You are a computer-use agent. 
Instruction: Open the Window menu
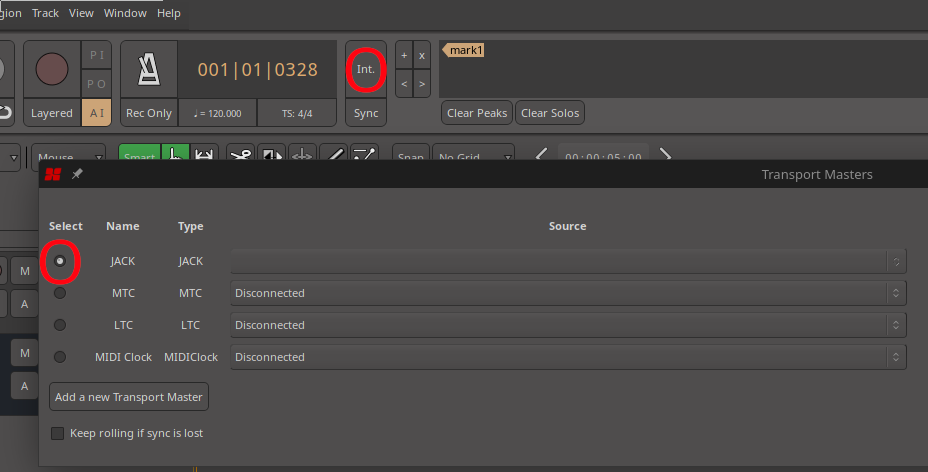pos(125,13)
